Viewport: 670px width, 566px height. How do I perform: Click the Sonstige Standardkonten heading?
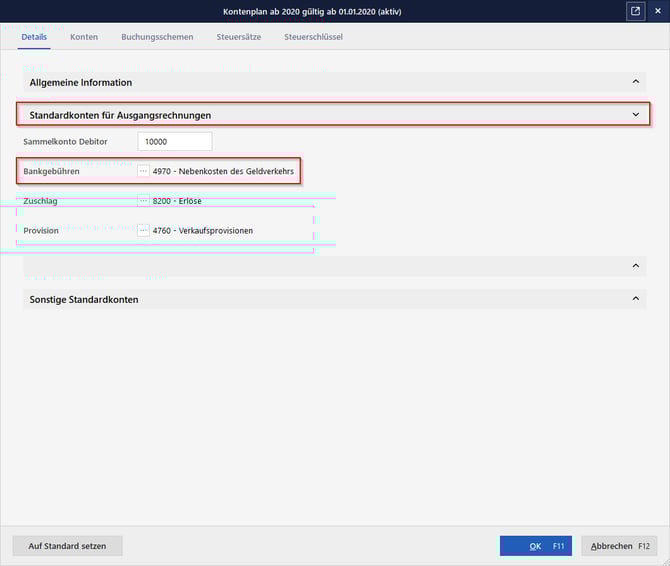click(x=84, y=299)
